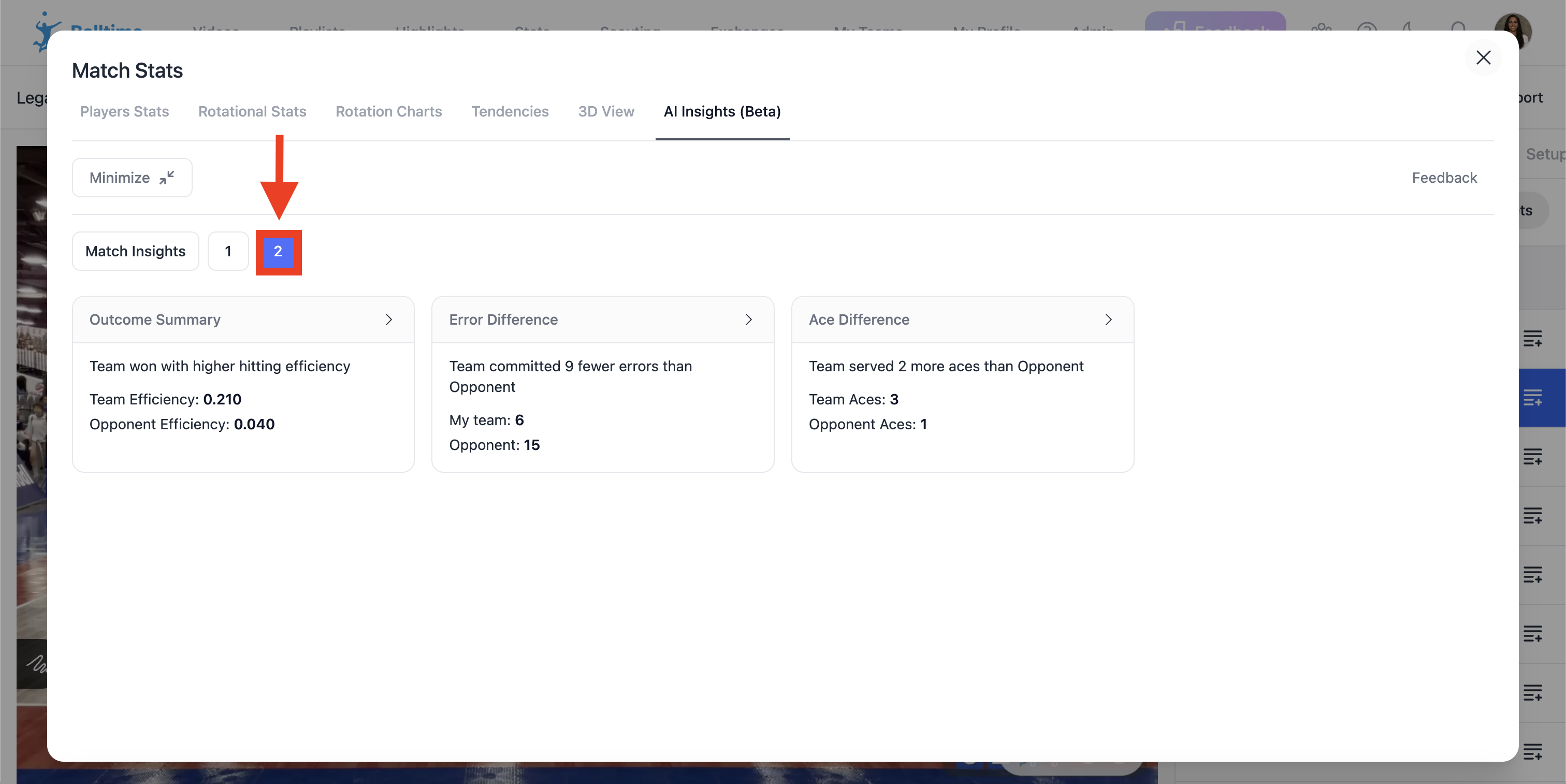The height and width of the screenshot is (784, 1566).
Task: Click the bottommost add-to-playlist icon on the right
Action: click(x=1532, y=751)
